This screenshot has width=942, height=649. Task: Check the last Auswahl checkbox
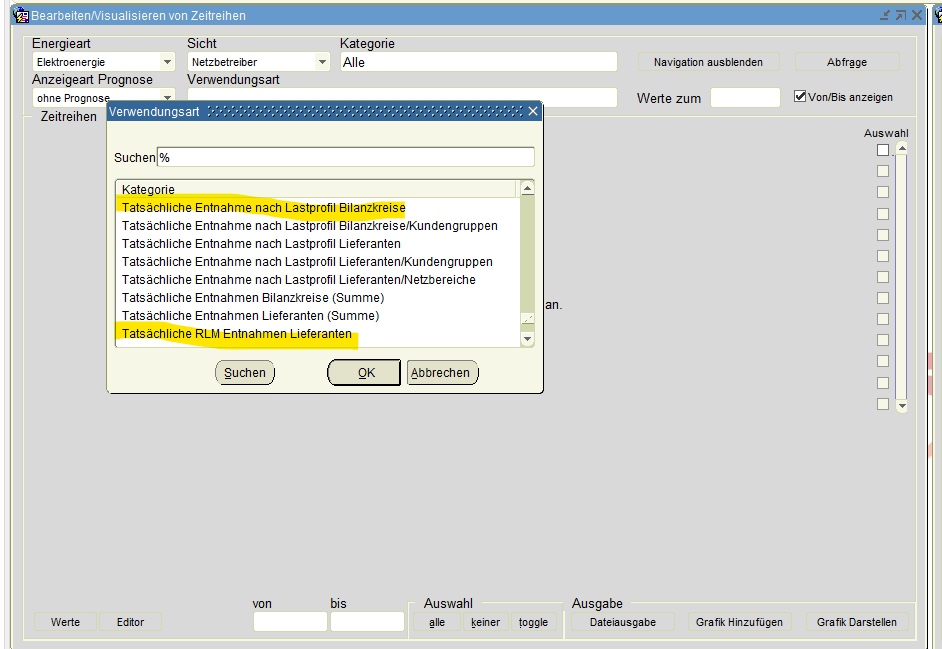(883, 404)
